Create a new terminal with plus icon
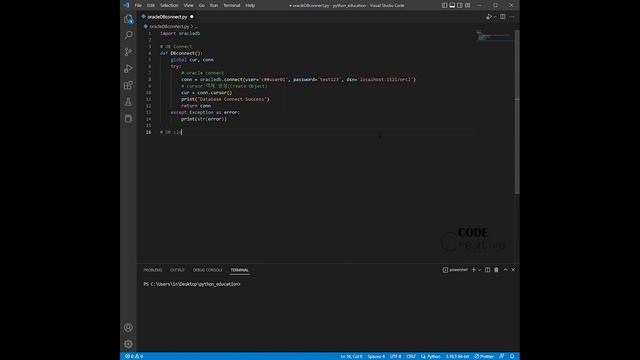 click(x=473, y=270)
